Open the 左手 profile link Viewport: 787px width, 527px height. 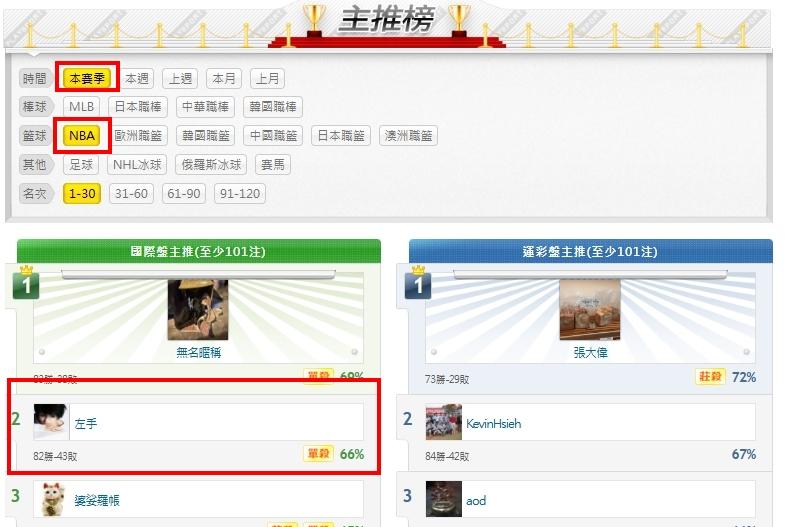[x=86, y=424]
